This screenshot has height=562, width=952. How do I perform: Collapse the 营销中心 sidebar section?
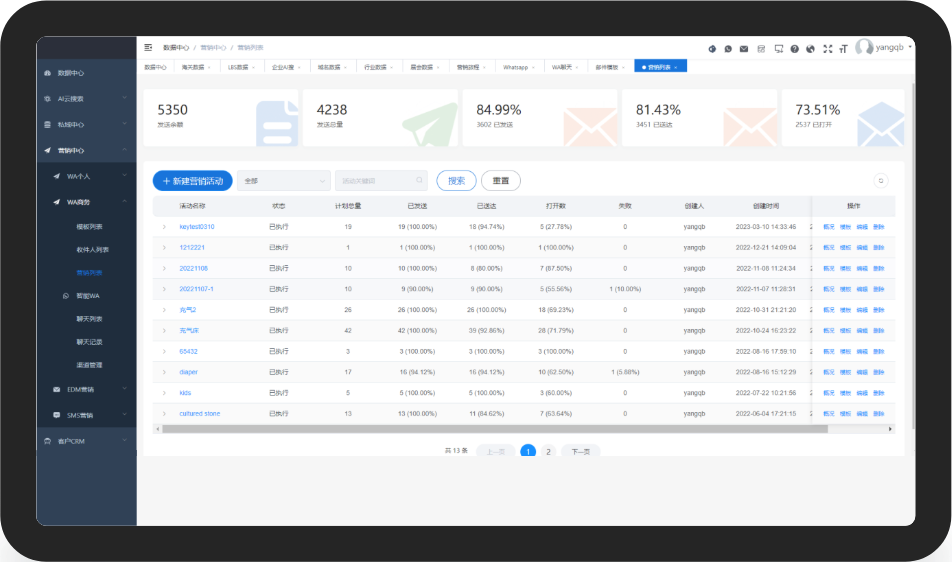pos(86,150)
